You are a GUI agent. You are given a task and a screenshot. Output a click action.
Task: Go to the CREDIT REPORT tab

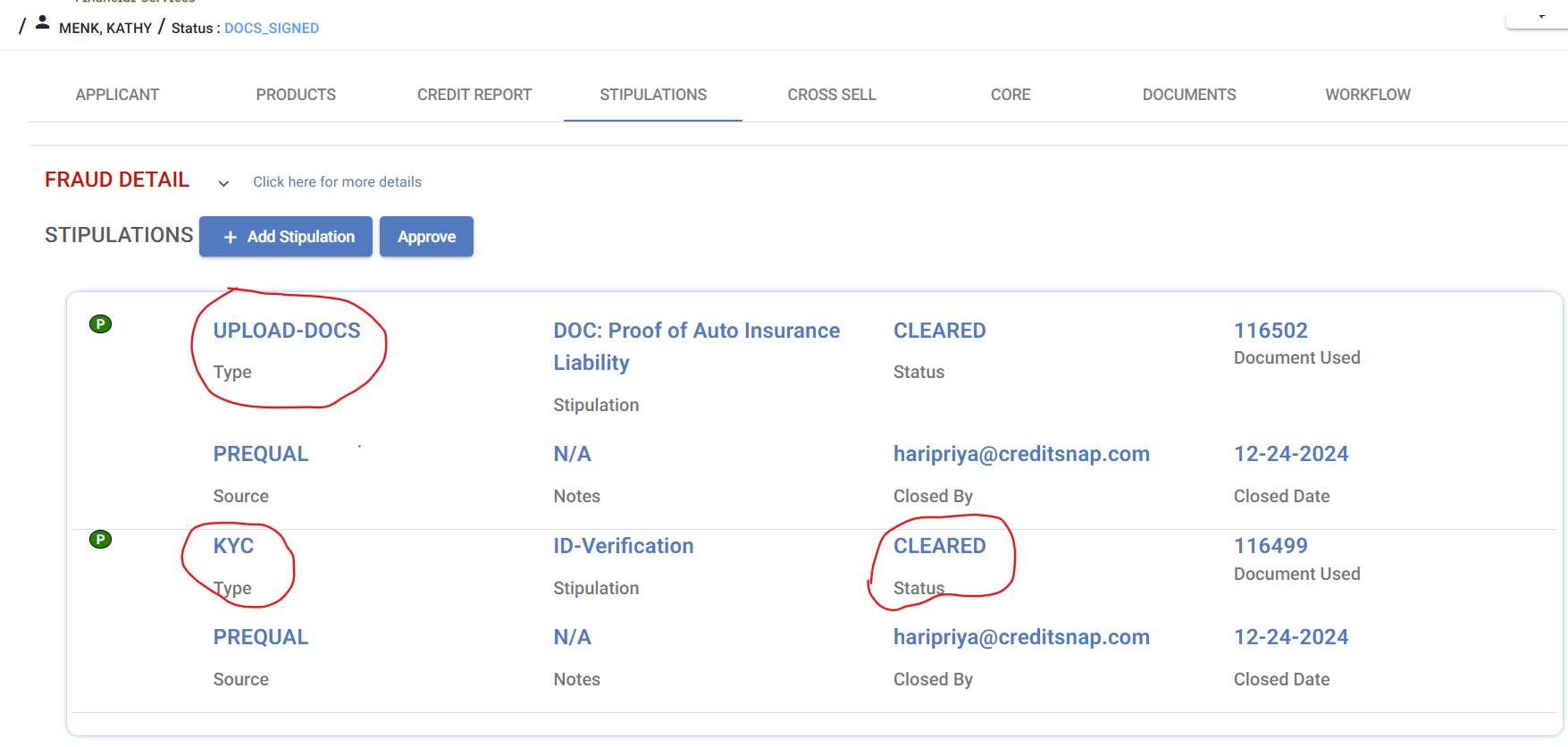pos(474,95)
